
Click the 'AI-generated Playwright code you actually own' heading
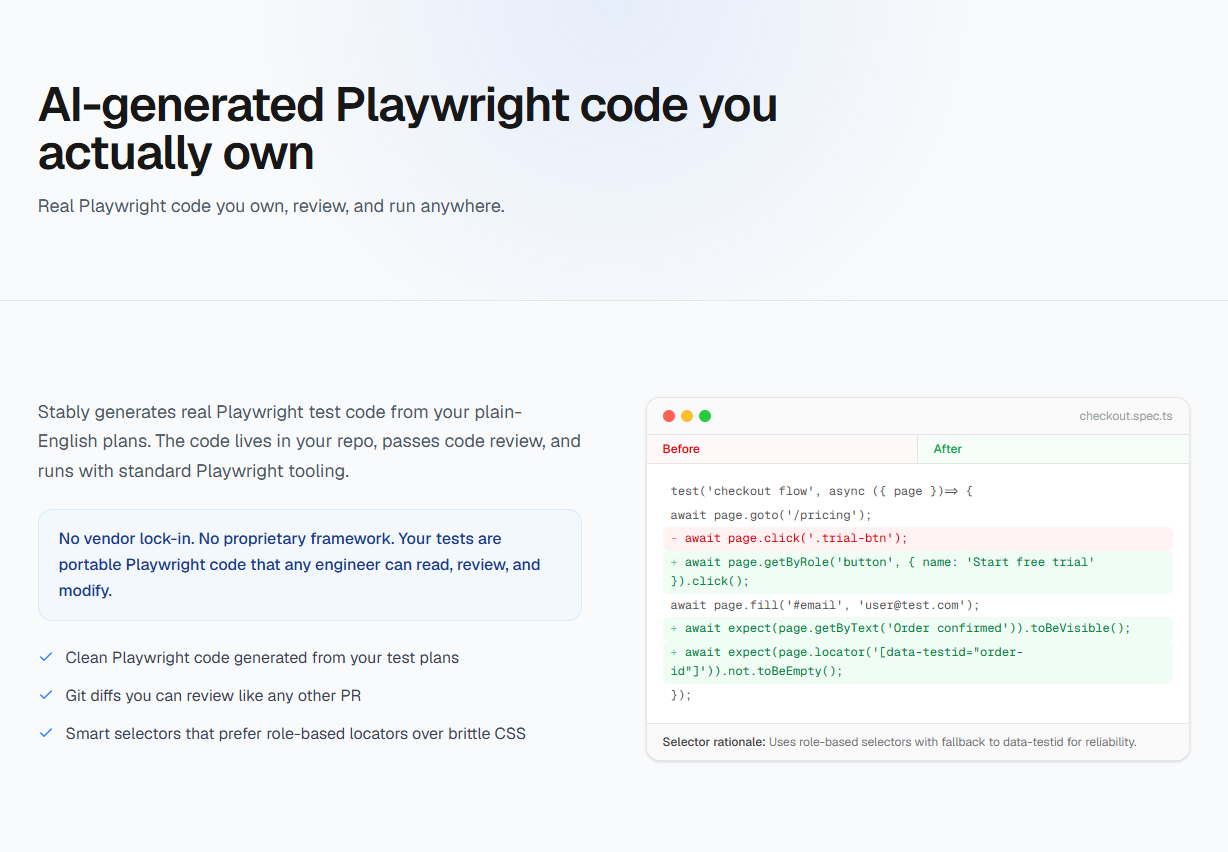coord(408,129)
